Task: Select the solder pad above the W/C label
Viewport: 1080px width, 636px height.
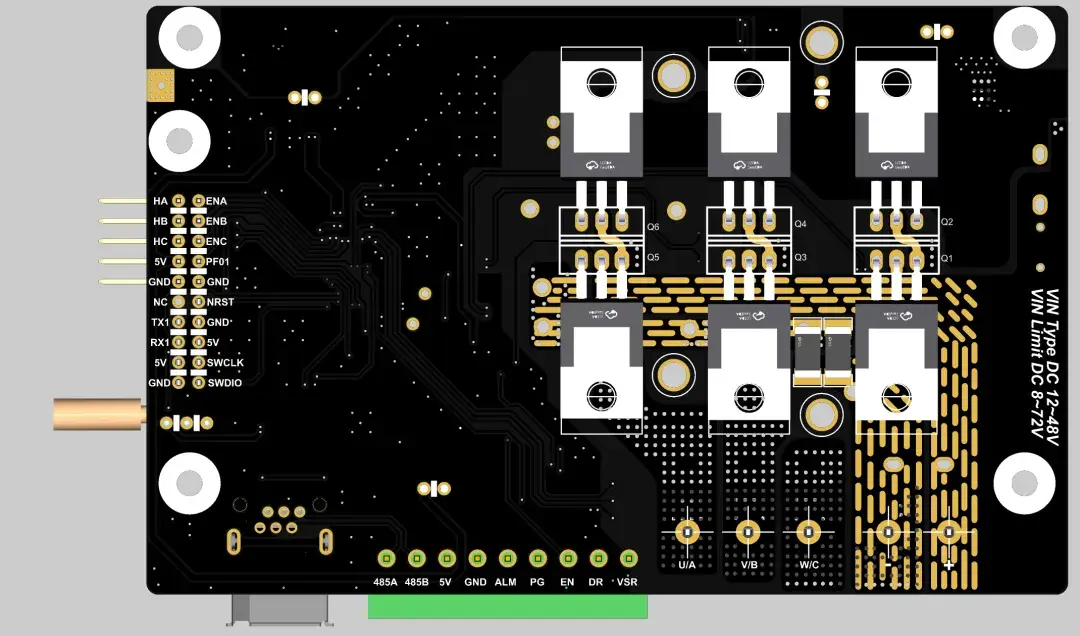Action: point(809,532)
